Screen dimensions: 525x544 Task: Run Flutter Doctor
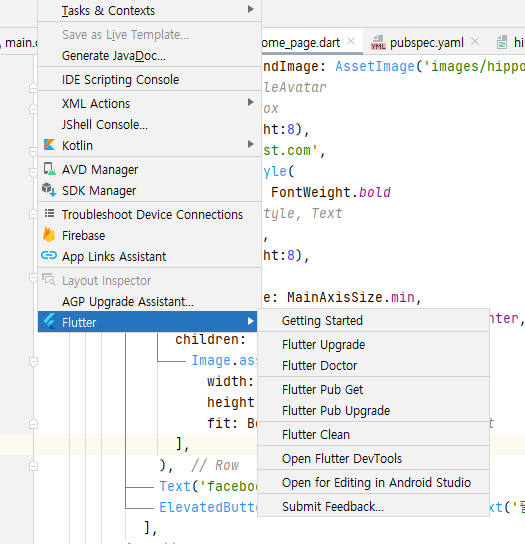[x=373, y=365]
